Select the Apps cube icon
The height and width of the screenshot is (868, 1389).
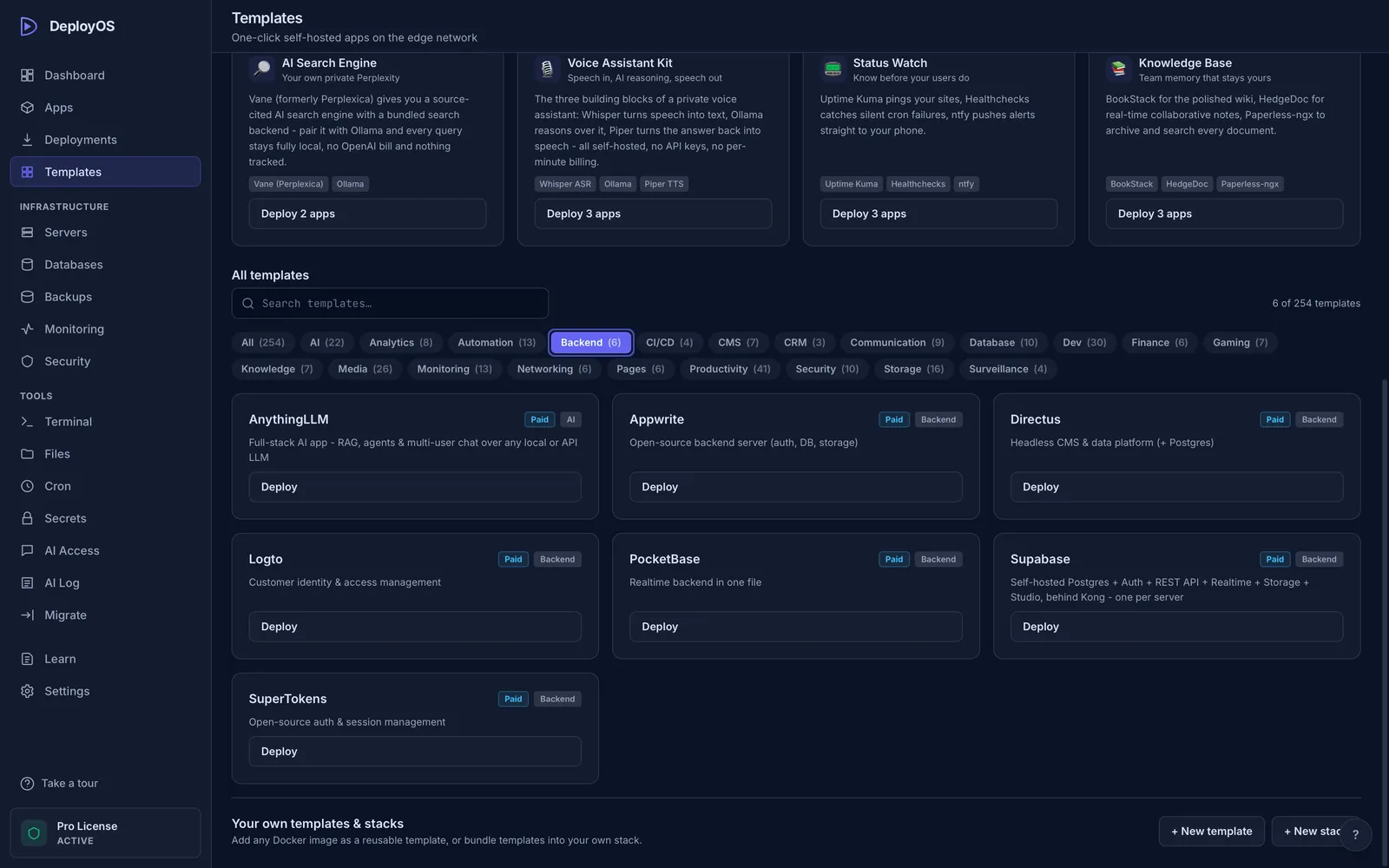(x=27, y=108)
